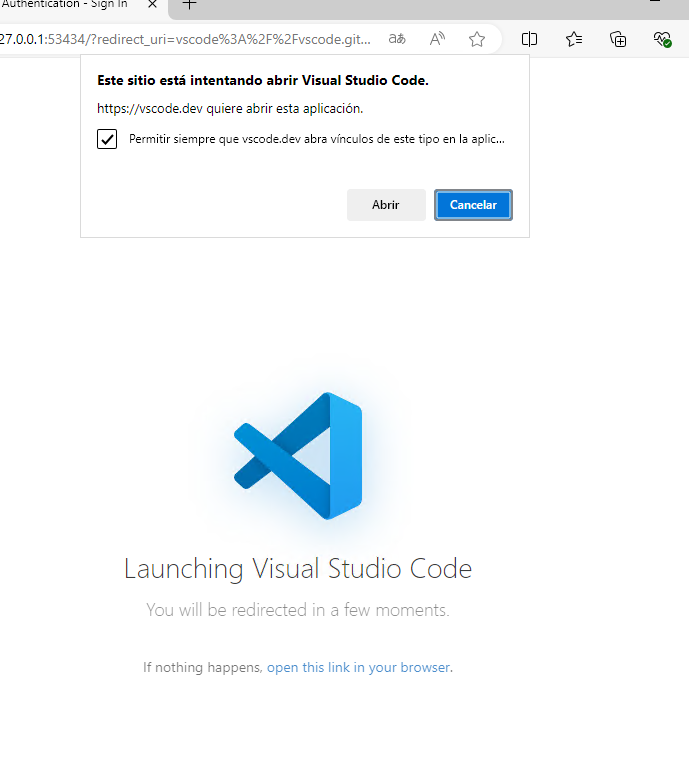Click the https://vscode.dev quiere abrir text

tap(230, 108)
